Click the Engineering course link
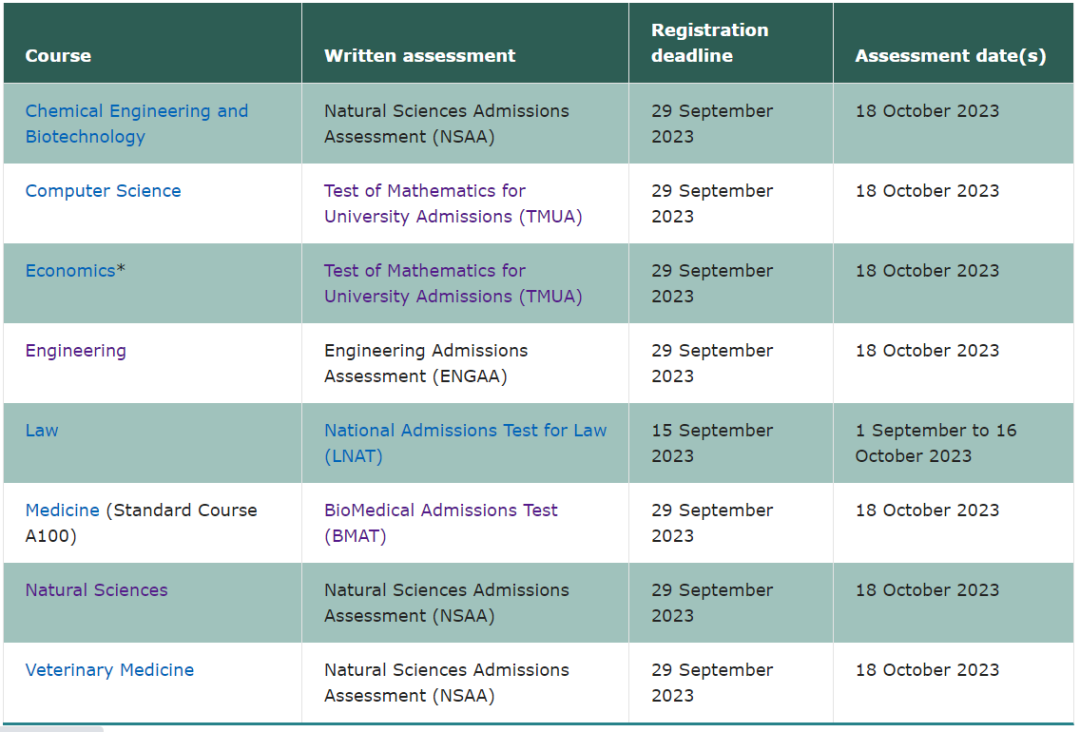The height and width of the screenshot is (732, 1080). click(76, 351)
